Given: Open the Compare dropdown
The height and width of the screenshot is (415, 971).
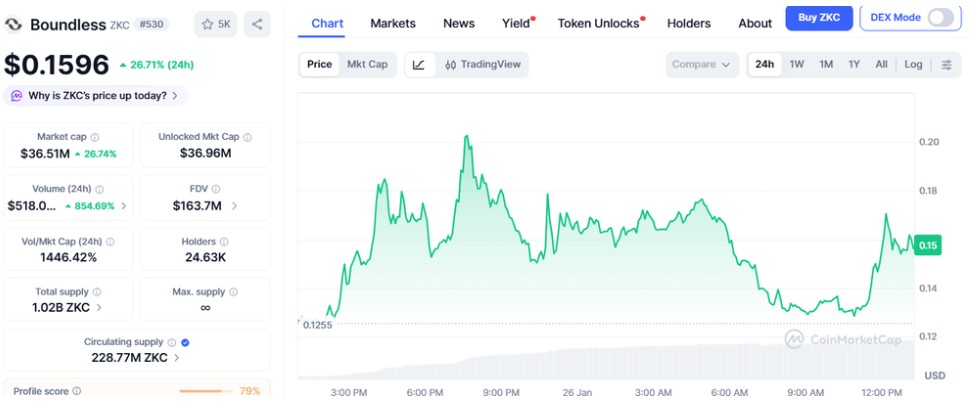Looking at the screenshot, I should [x=702, y=65].
